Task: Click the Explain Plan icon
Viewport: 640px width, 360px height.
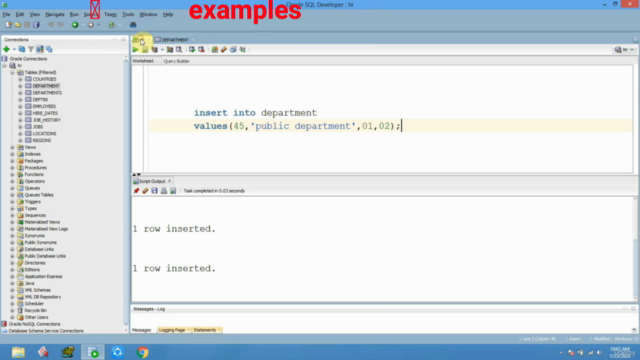Action: coord(154,50)
